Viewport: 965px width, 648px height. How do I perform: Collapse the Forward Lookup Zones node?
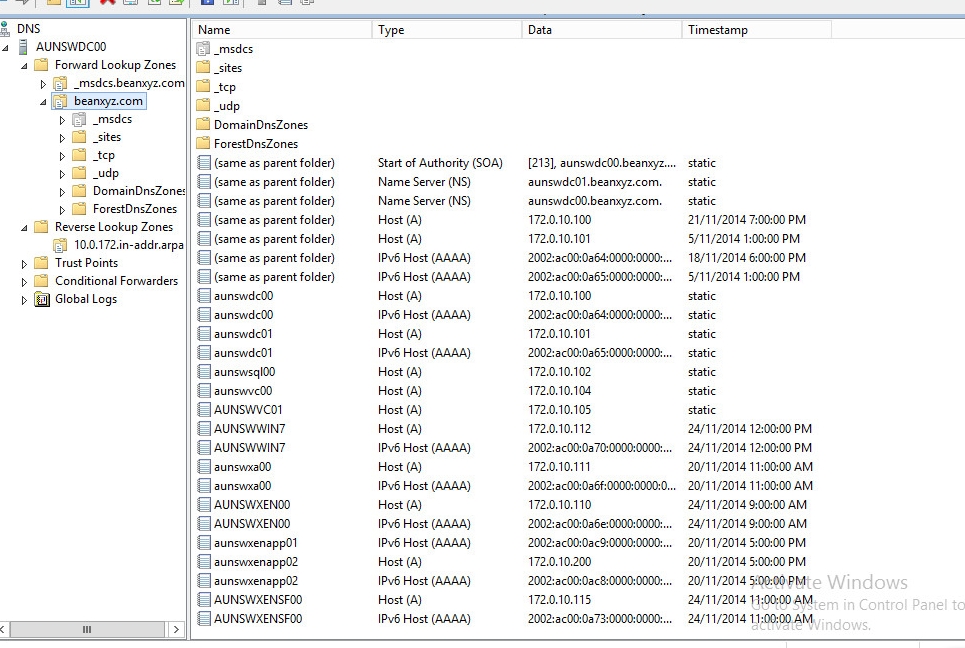[24, 66]
